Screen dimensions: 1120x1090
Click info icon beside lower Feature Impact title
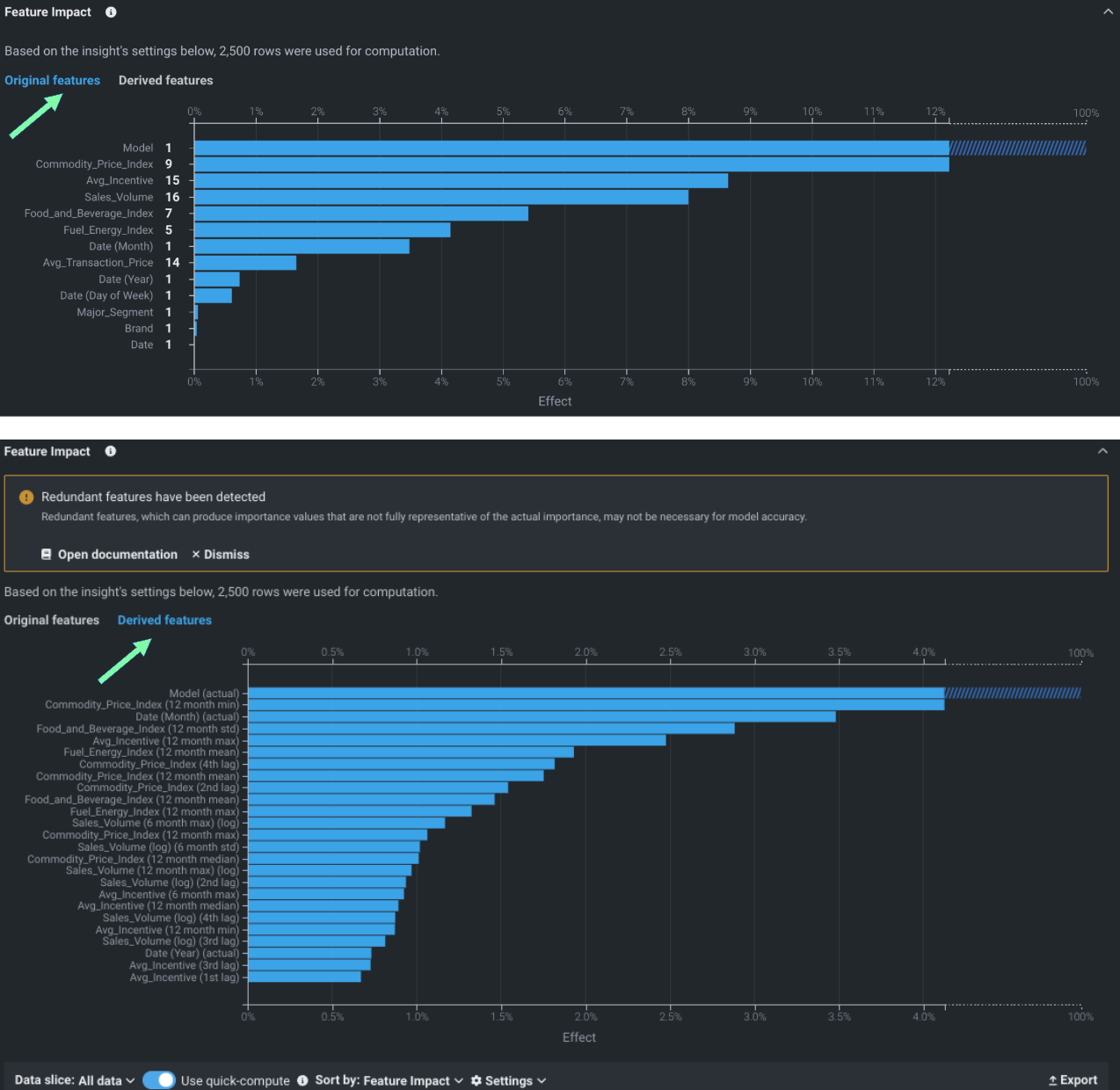[111, 451]
